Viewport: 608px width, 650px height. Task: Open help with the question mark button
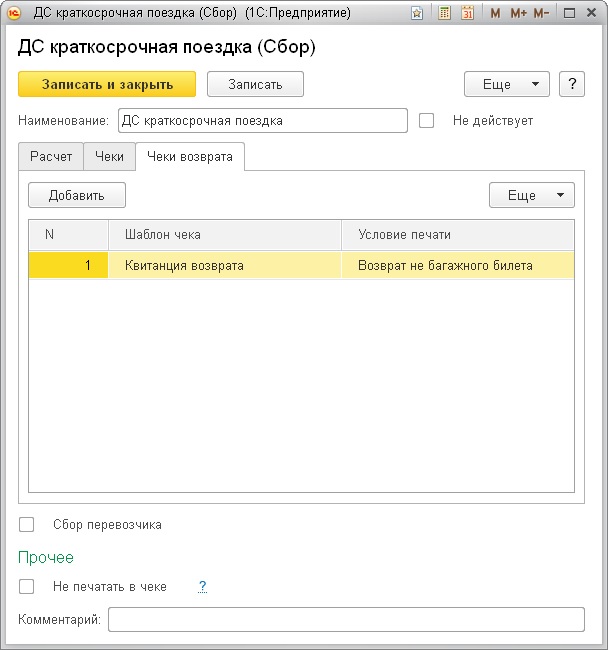[x=571, y=84]
